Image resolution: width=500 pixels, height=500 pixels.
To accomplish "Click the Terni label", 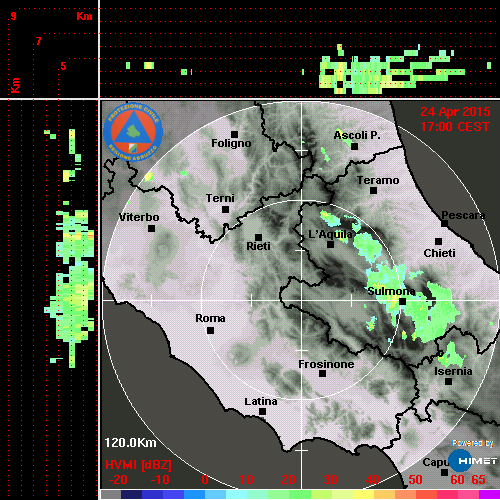I will 220,198.
